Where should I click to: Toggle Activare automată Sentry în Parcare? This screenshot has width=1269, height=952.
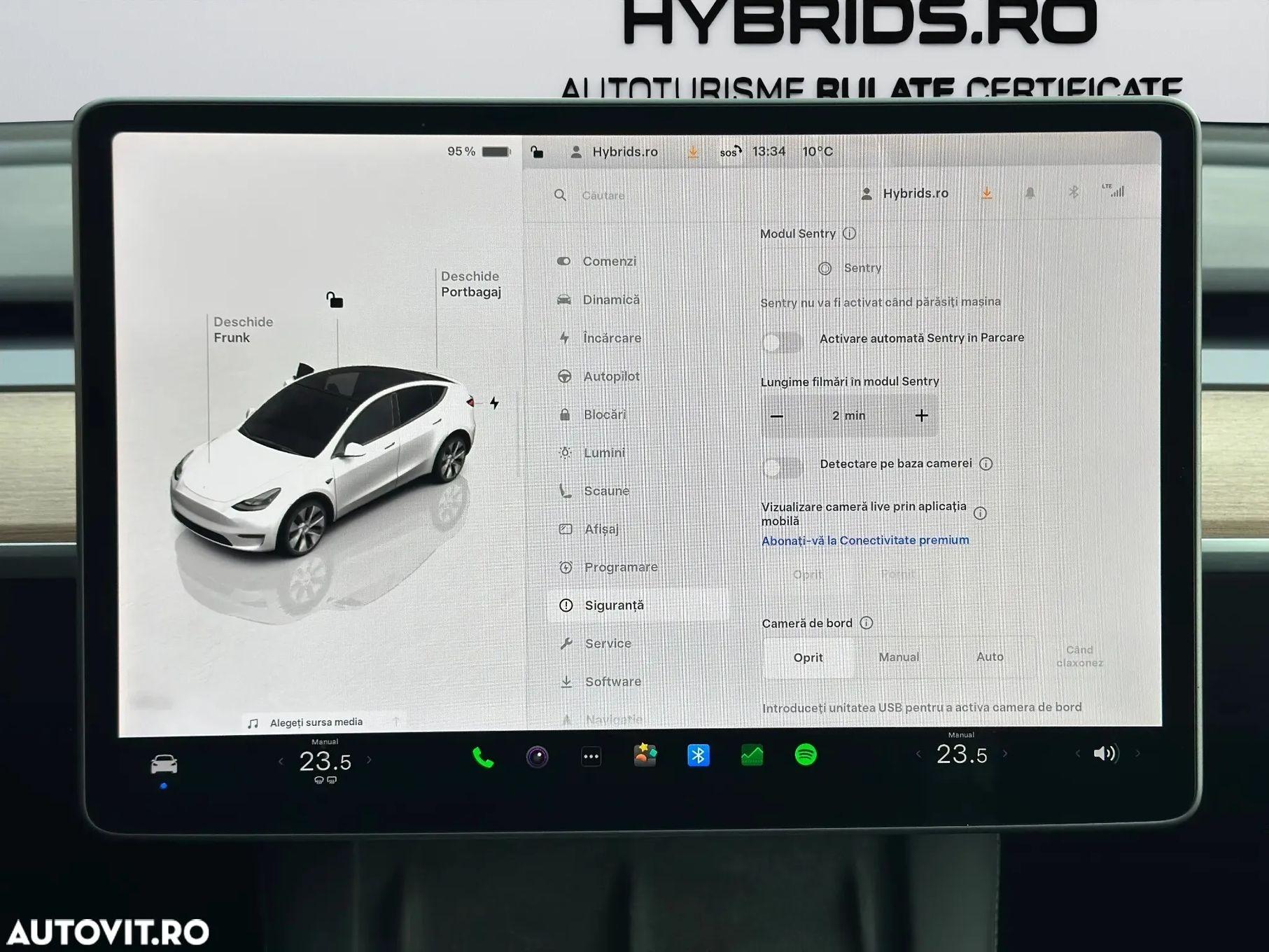click(x=782, y=342)
